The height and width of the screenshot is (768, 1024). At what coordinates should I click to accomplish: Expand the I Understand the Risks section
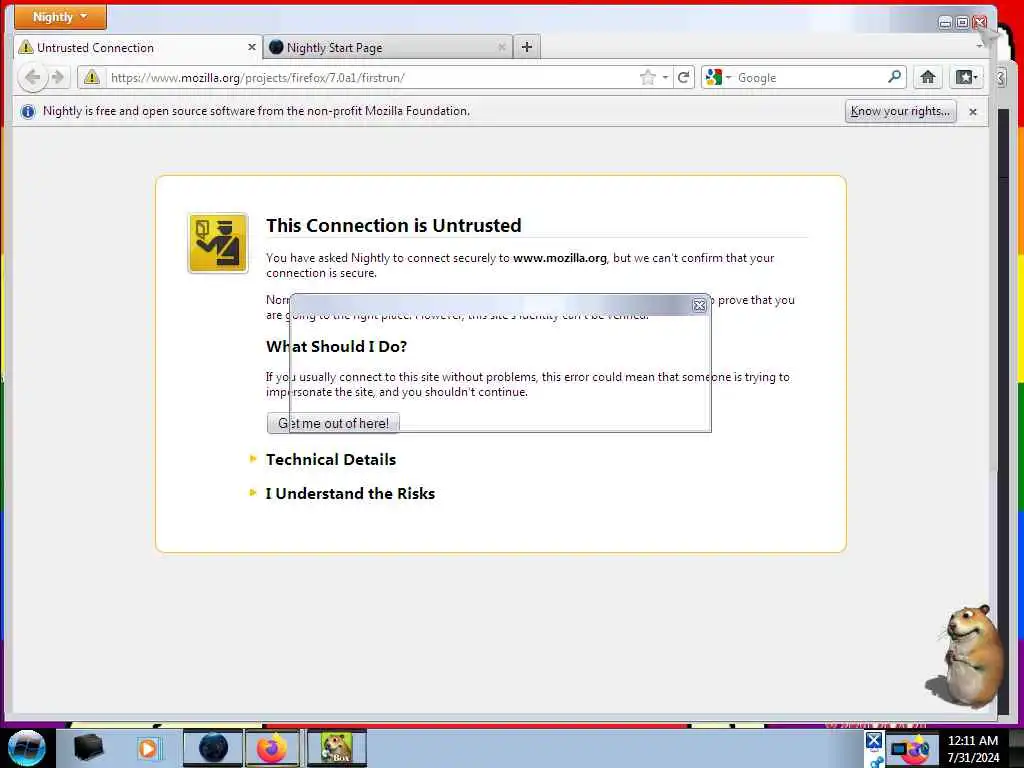350,494
